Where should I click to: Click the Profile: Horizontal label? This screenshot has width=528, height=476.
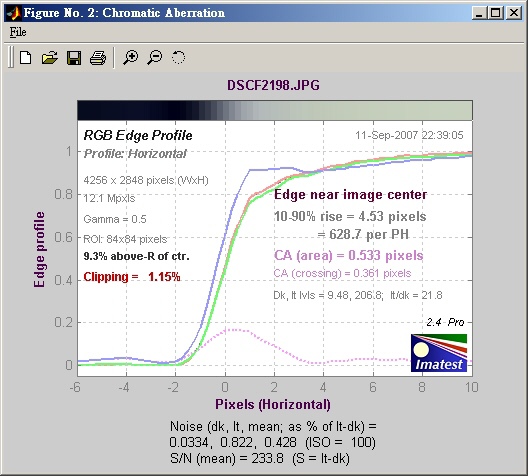[135, 154]
